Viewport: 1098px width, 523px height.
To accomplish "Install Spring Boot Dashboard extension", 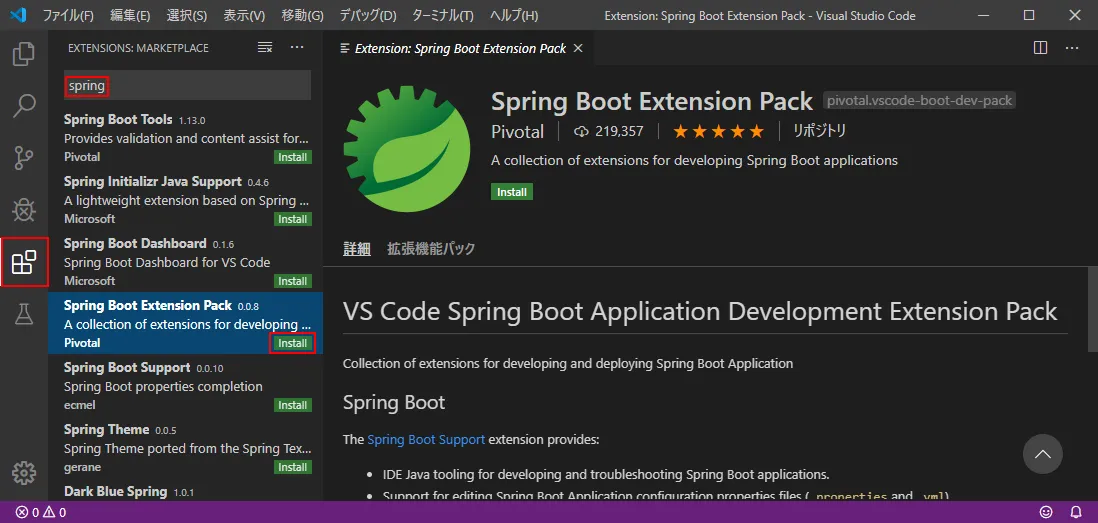I will (x=293, y=281).
